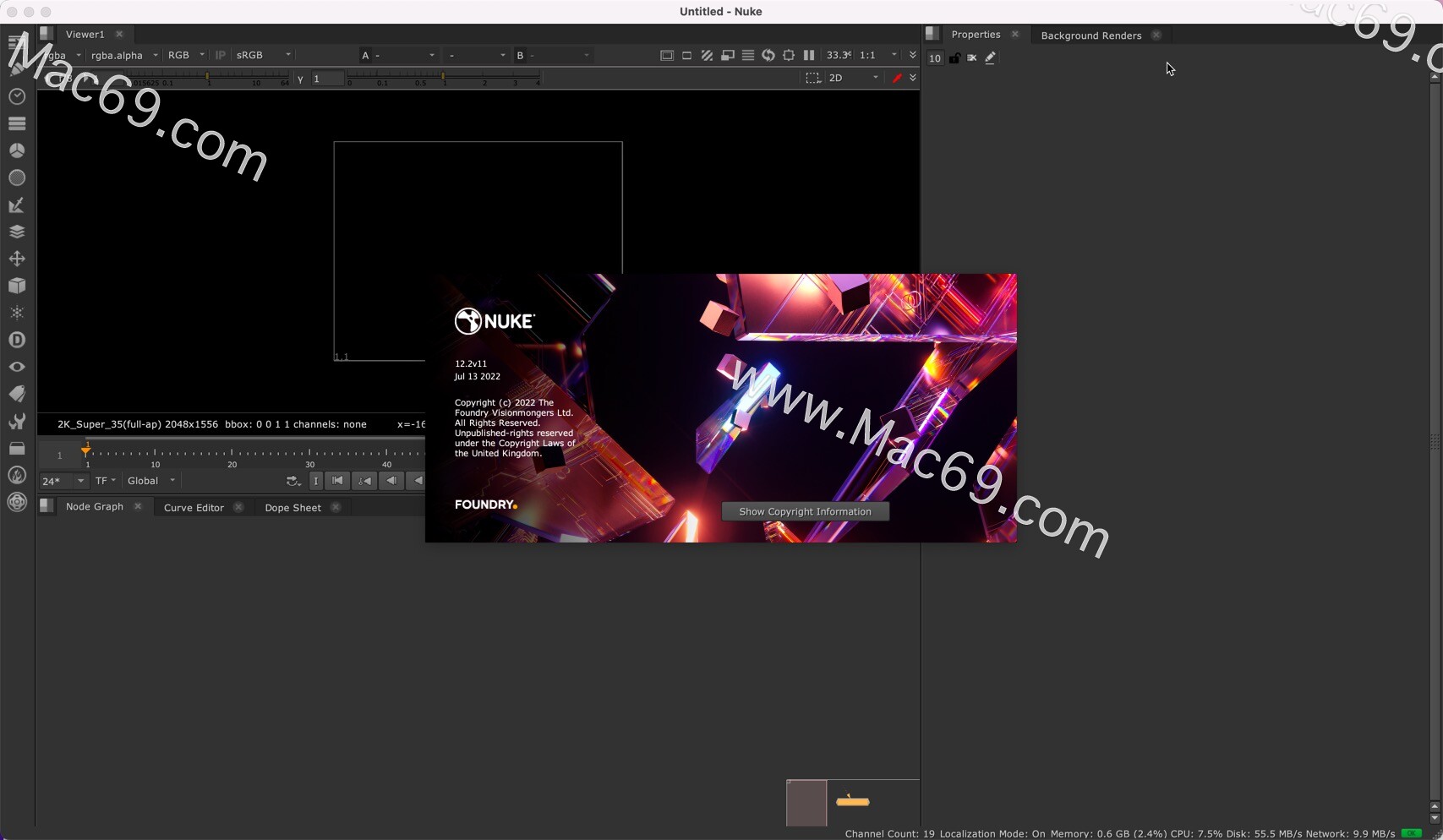
Task: Open the ToolSets wrench icon
Action: click(17, 421)
